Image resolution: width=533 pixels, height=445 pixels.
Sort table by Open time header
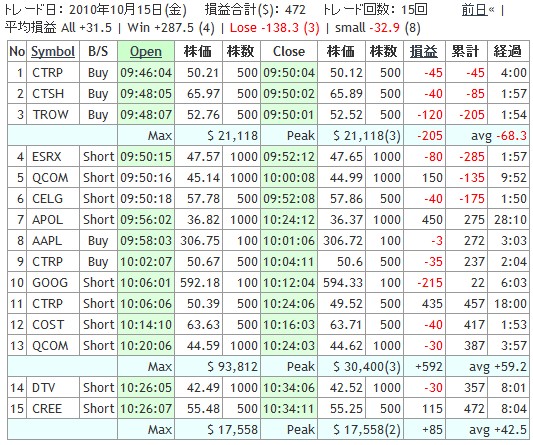click(x=146, y=52)
